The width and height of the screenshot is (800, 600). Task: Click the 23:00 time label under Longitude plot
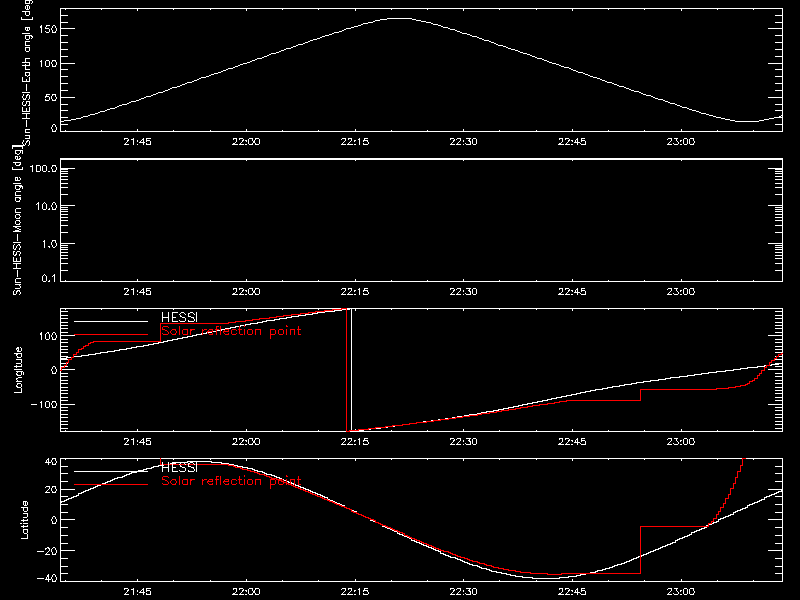click(681, 442)
